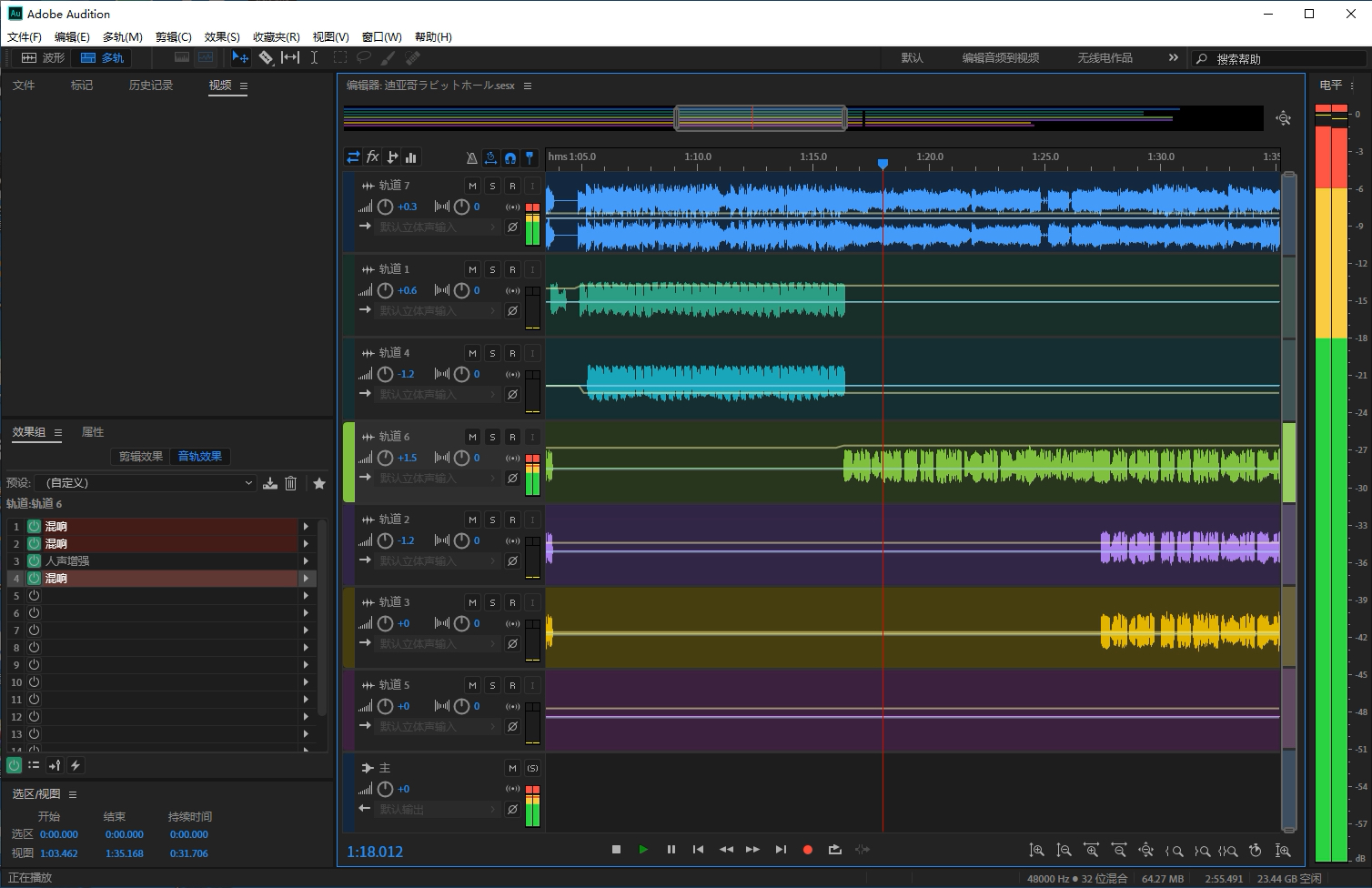Click the blue playhead marker on the timeline

(x=883, y=164)
